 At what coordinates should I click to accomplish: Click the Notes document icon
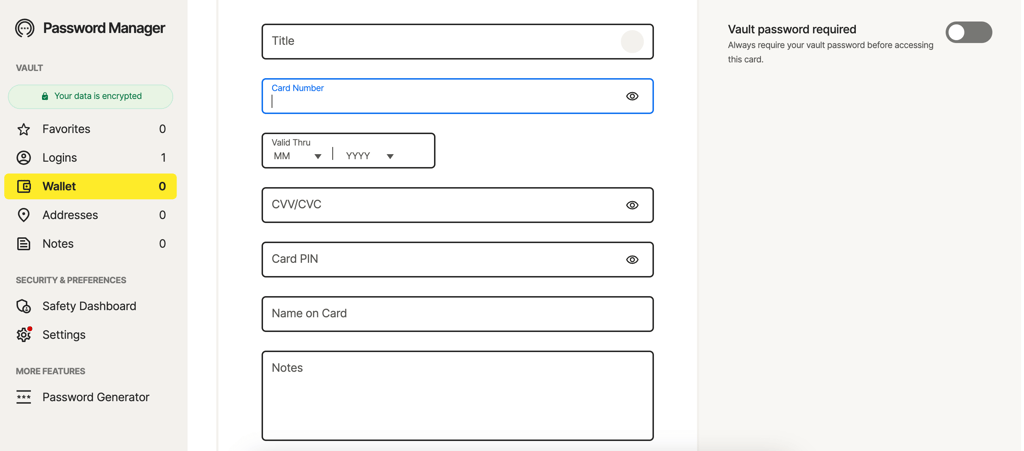point(24,244)
